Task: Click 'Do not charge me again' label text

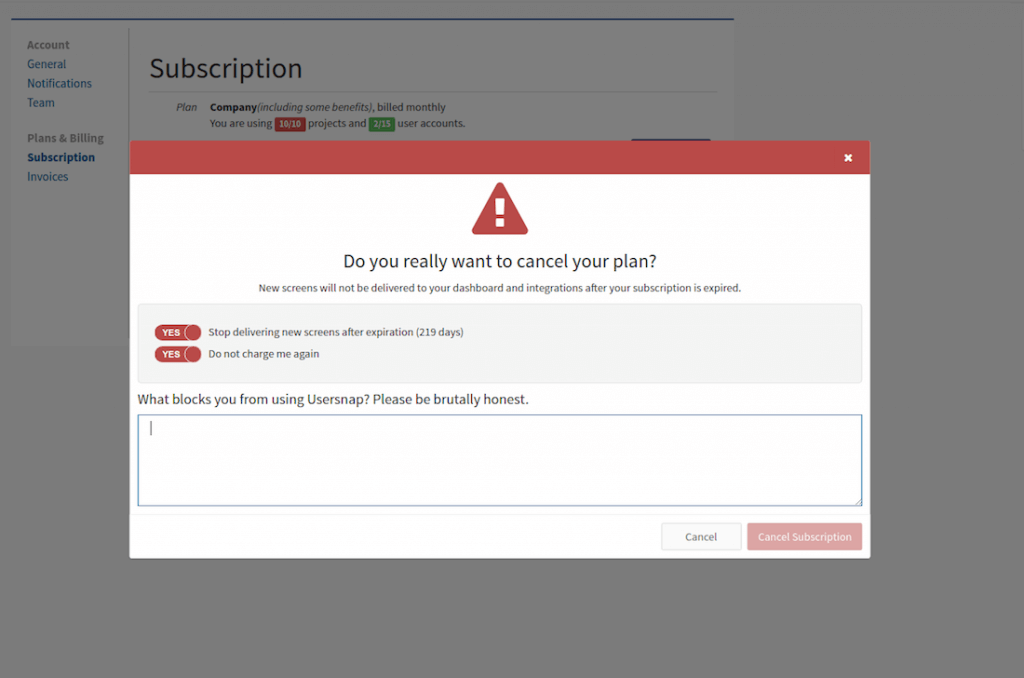Action: [264, 354]
